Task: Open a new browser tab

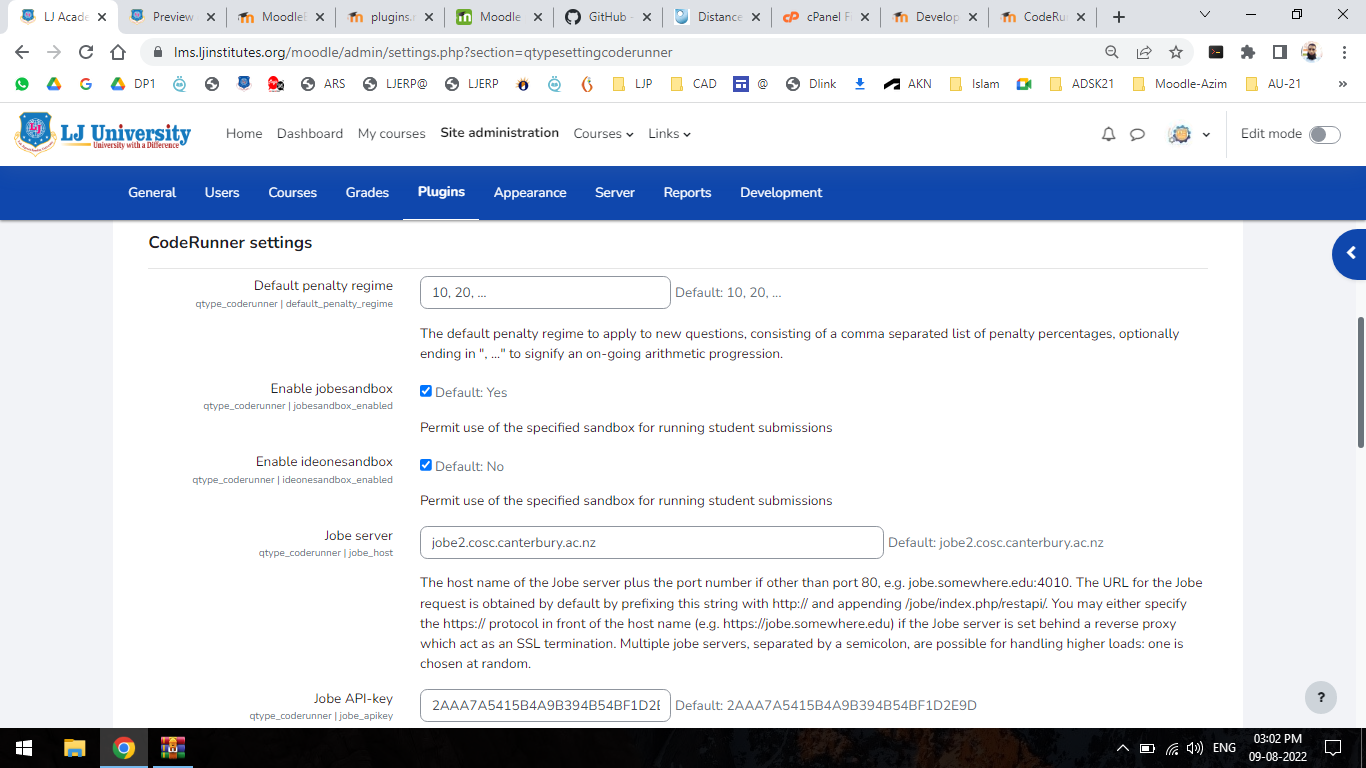Action: (1119, 17)
